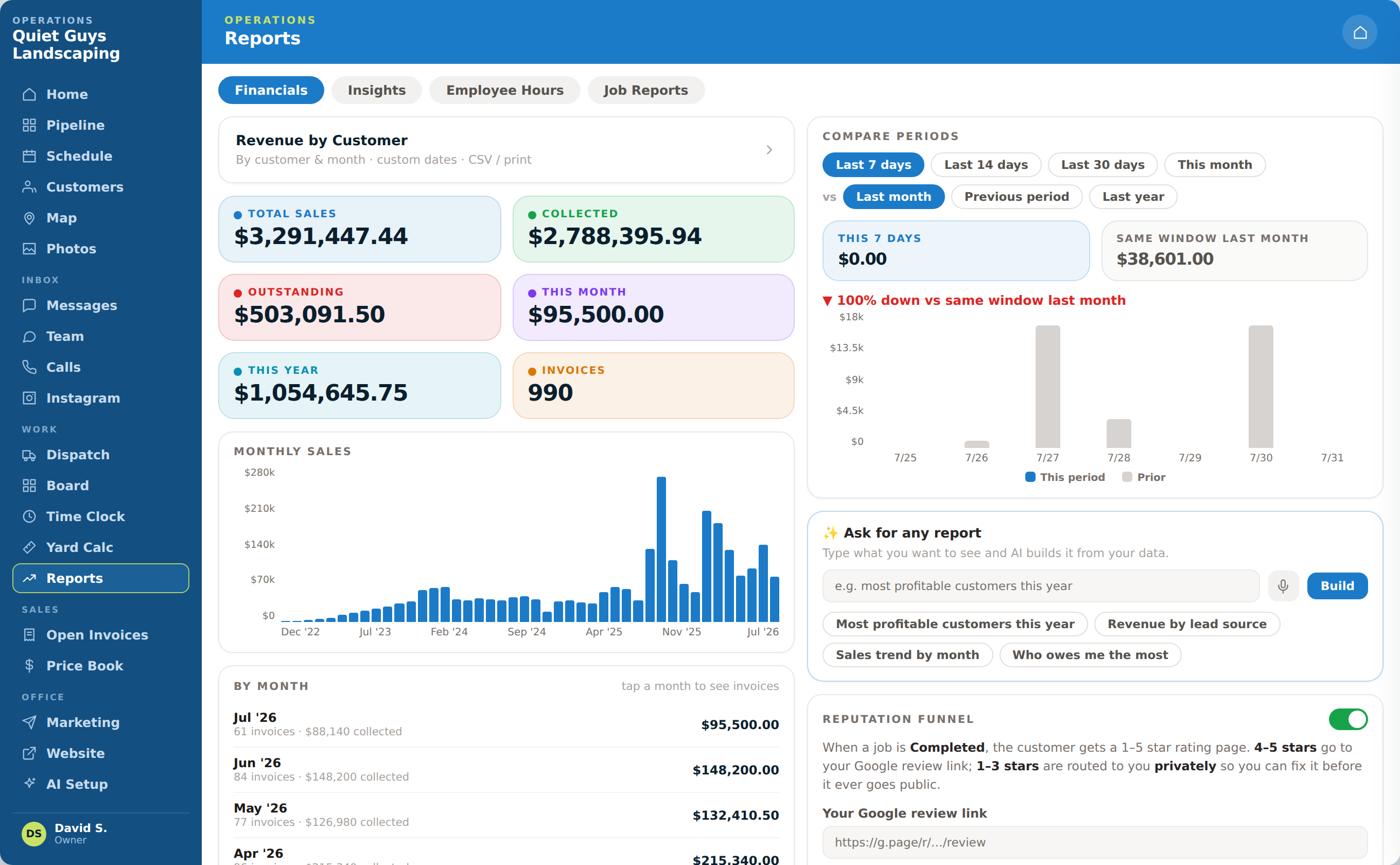The image size is (1400, 865).
Task: Switch to the Insights tab
Action: coord(376,91)
